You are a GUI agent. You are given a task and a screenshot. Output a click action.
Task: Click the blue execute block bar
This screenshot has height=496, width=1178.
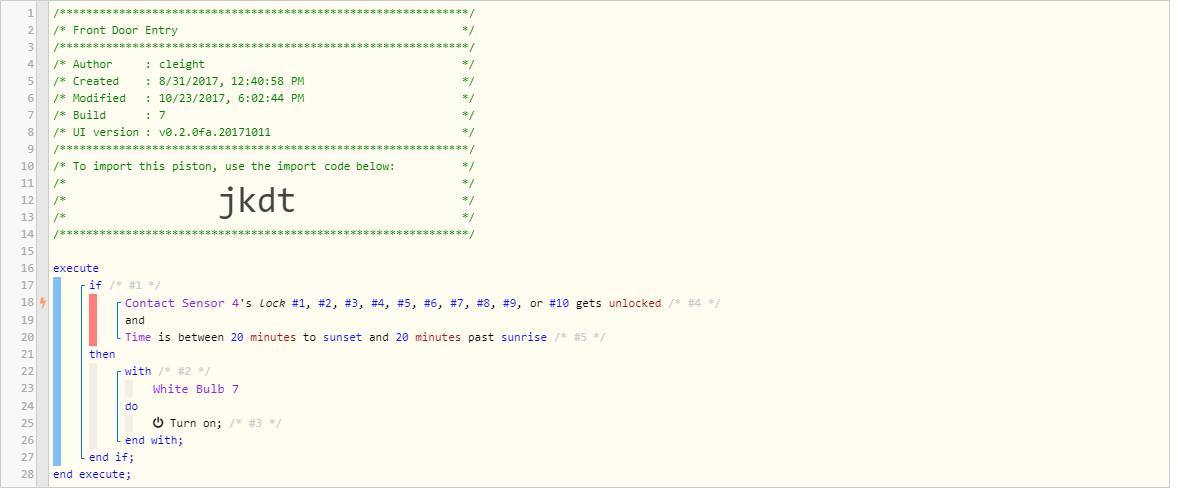pos(56,371)
